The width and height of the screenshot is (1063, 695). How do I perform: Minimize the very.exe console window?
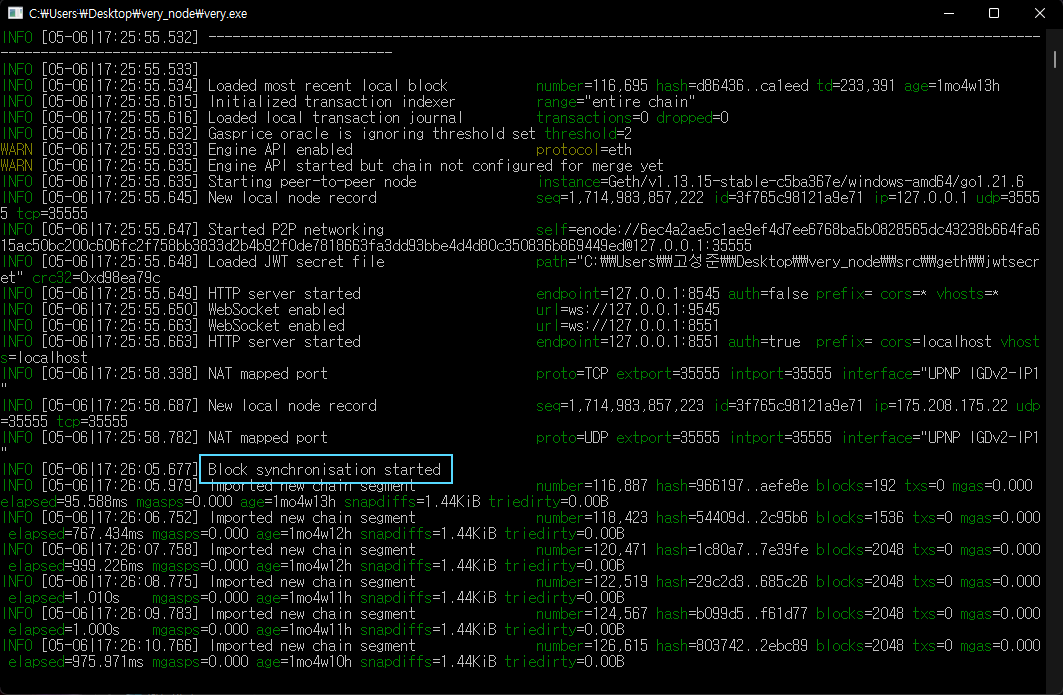pyautogui.click(x=946, y=14)
